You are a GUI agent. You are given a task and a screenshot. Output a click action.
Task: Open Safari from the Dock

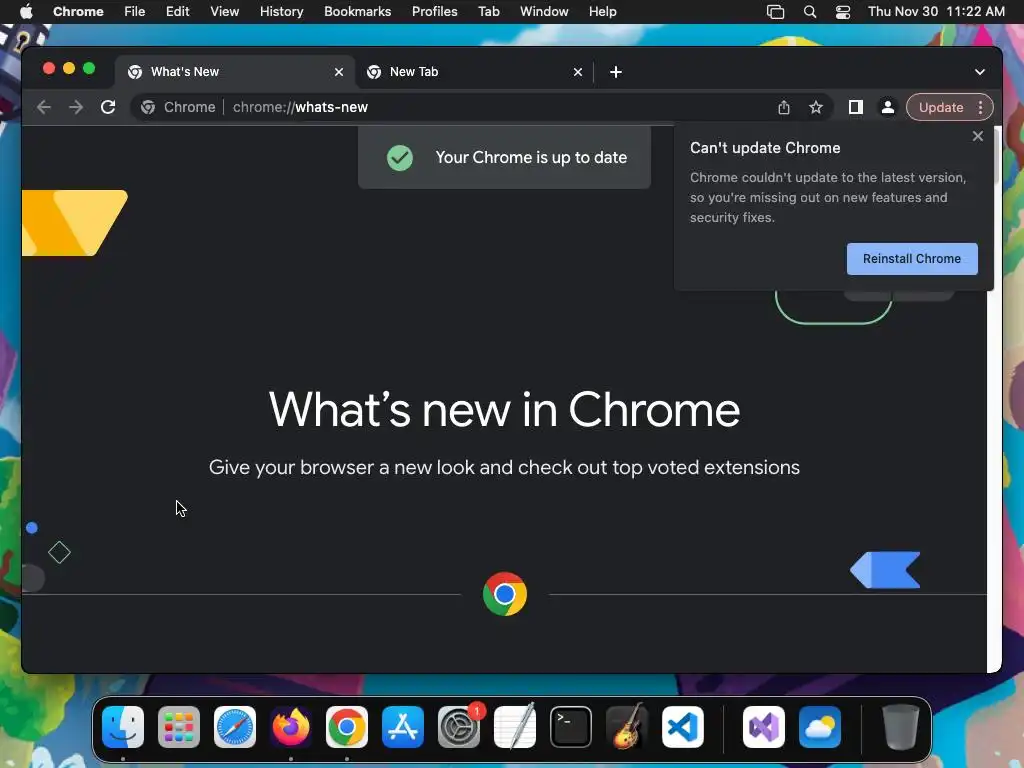coord(235,726)
